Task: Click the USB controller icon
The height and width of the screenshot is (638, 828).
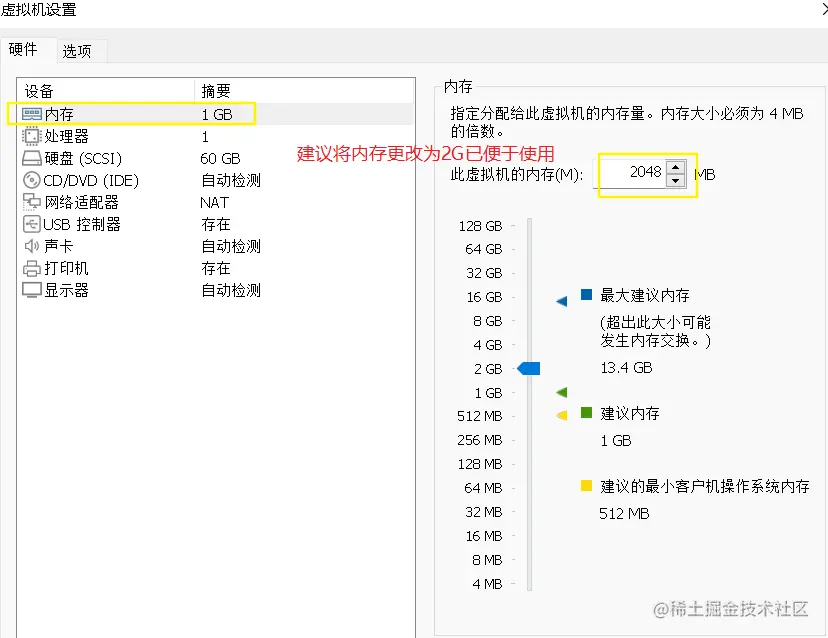Action: [32, 224]
